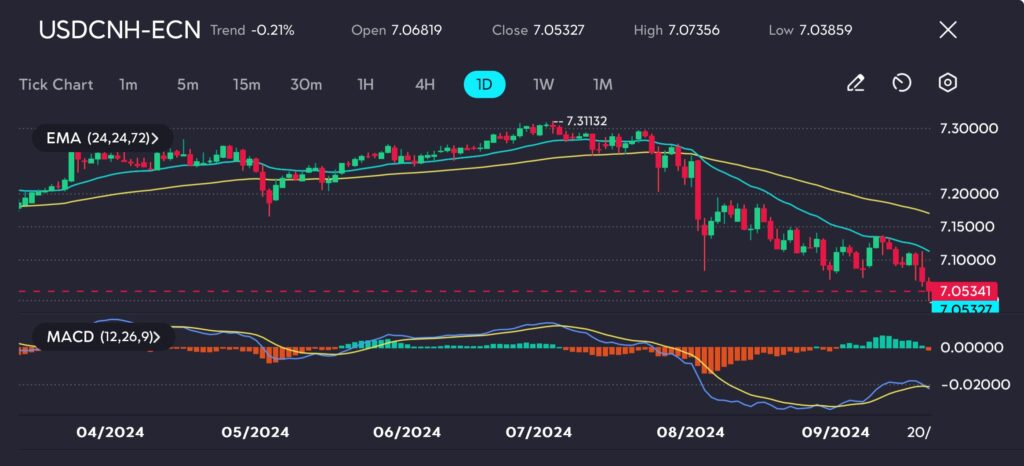Open the pencil drawing tools
This screenshot has width=1024, height=466.
coord(855,84)
